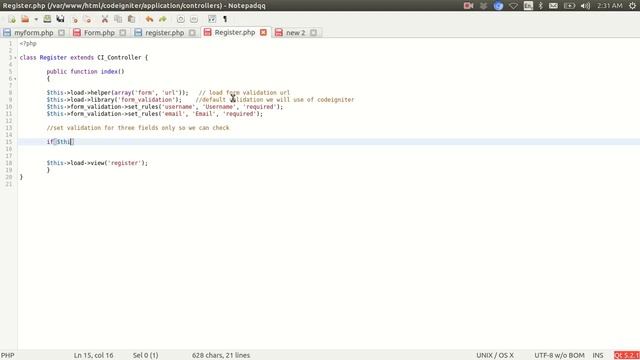Screen dimensions: 640x360
Task: Click the Cut scissors icon
Action: click(x=105, y=19)
